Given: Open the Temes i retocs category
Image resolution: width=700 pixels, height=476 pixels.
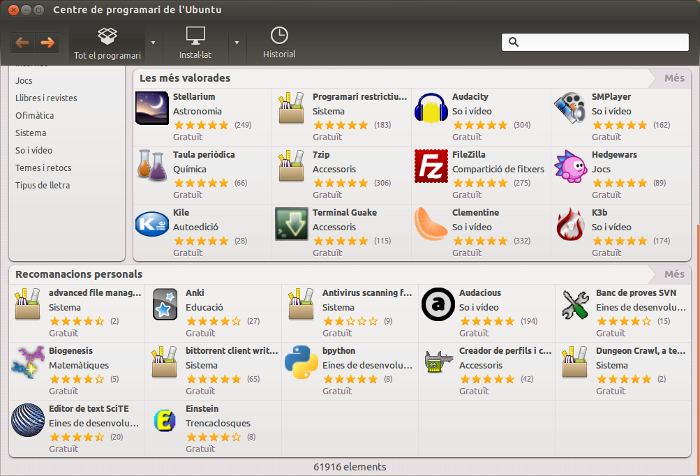Looking at the screenshot, I should (43, 168).
